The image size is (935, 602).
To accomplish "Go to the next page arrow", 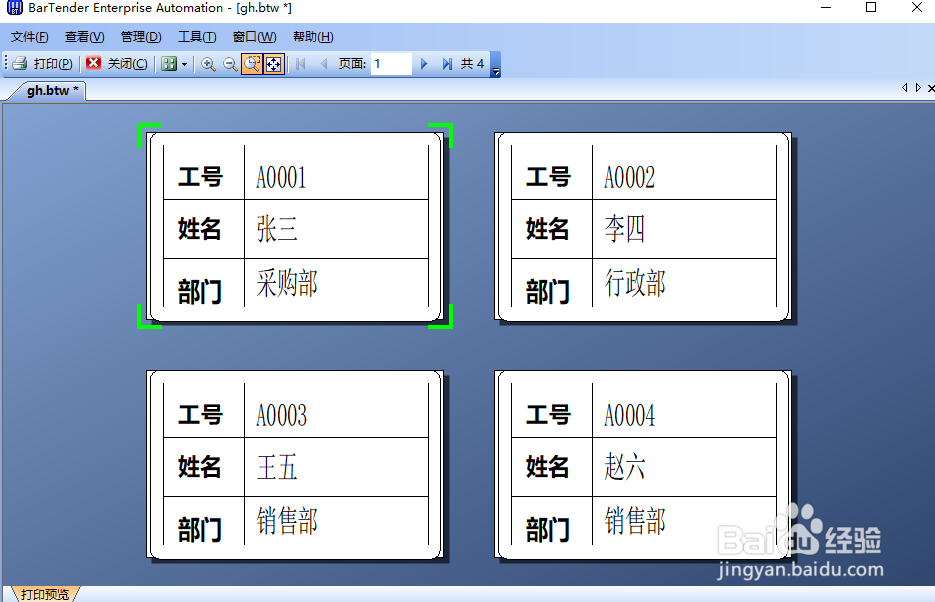I will [x=424, y=64].
